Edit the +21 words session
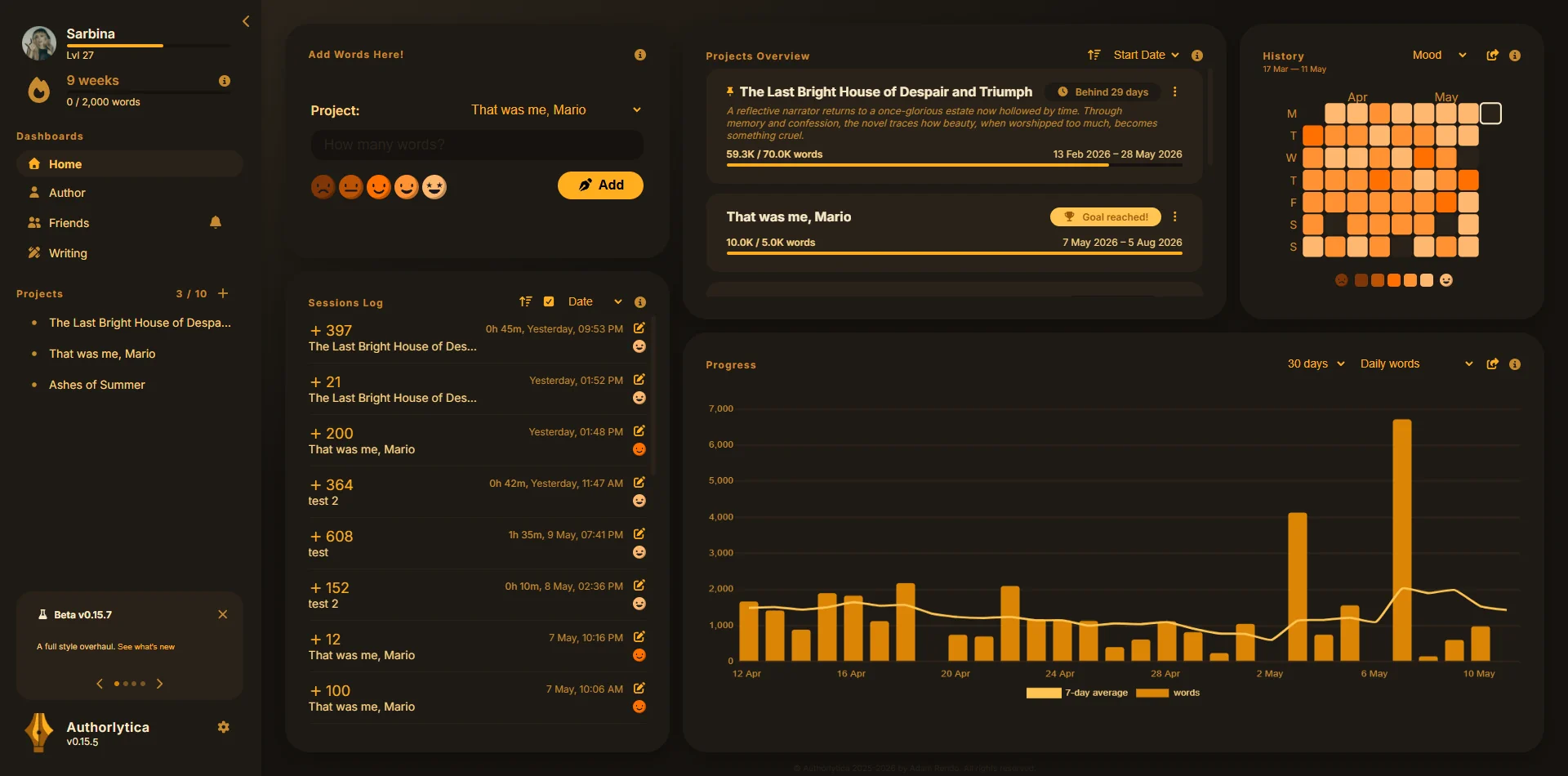The image size is (1568, 776). [x=639, y=379]
